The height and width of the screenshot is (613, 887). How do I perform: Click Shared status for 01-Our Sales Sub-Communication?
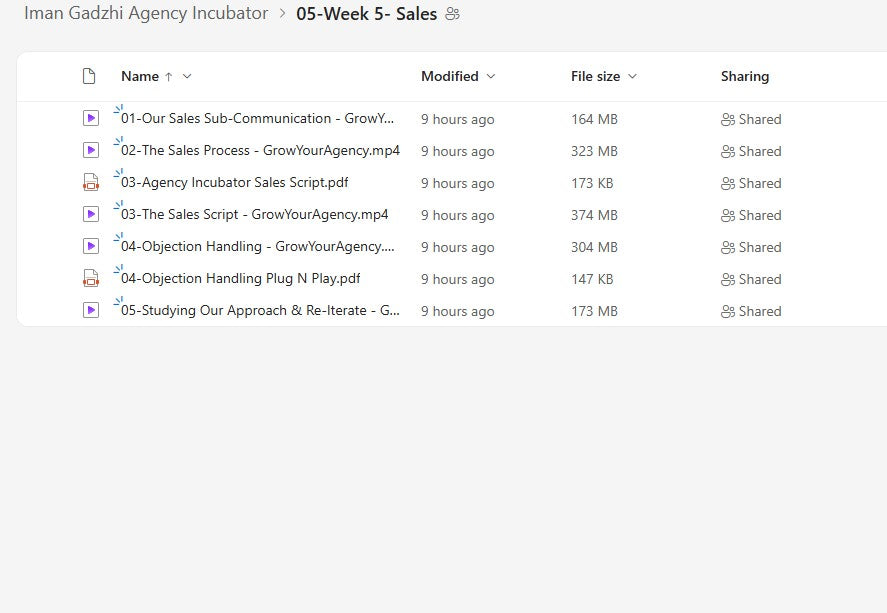(751, 119)
